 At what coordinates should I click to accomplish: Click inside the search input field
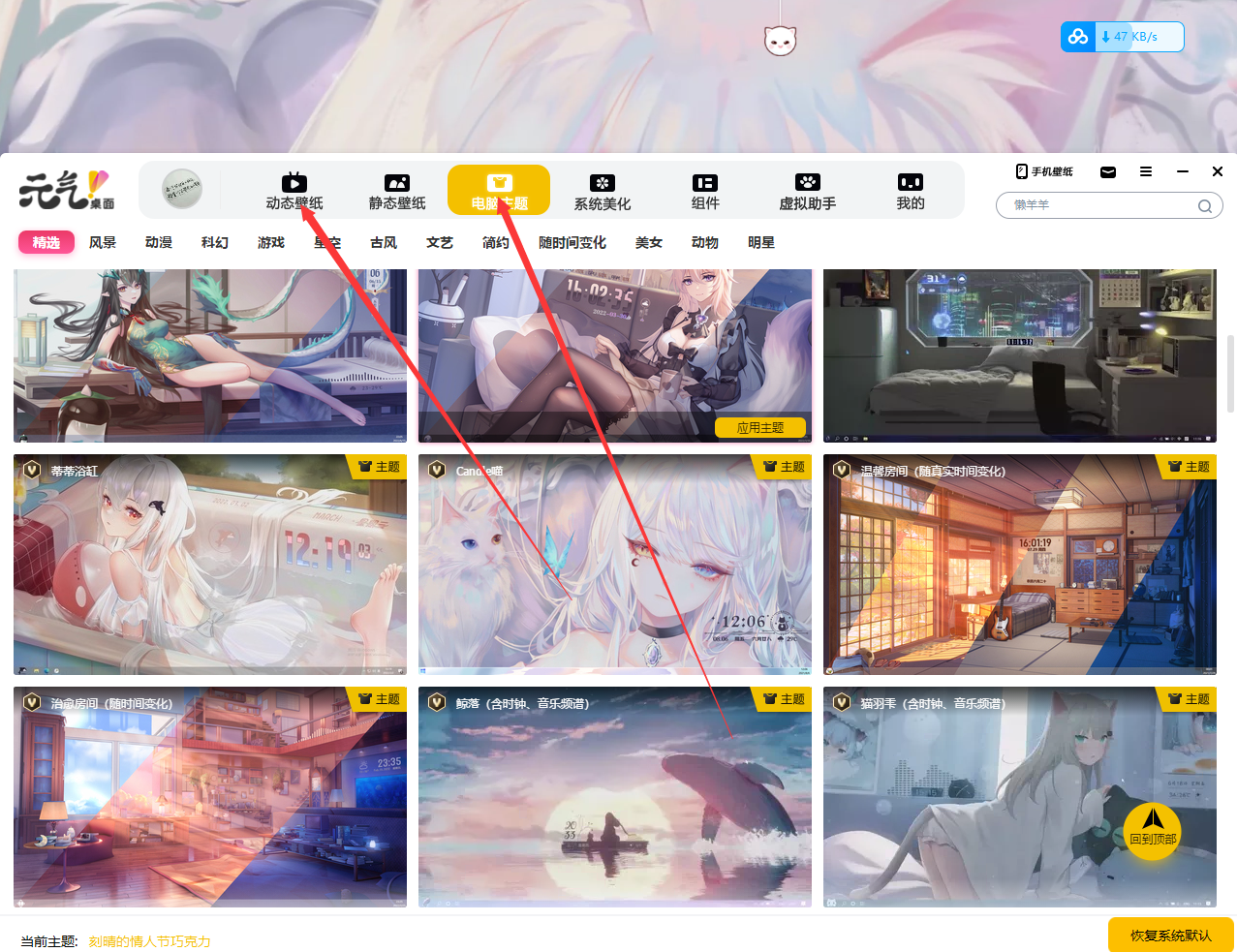[x=1099, y=205]
